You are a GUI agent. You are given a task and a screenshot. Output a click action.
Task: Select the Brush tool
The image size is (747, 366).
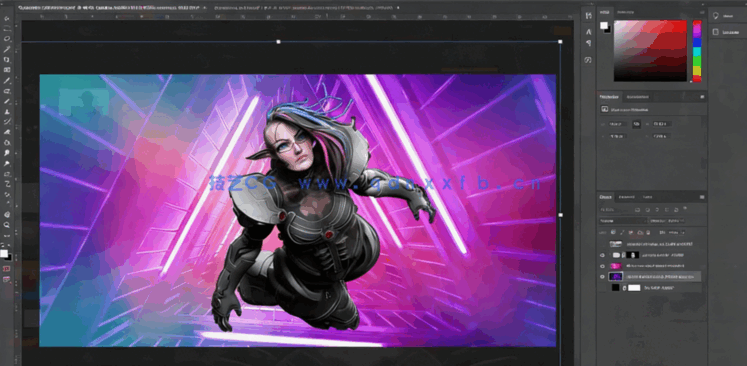click(7, 101)
